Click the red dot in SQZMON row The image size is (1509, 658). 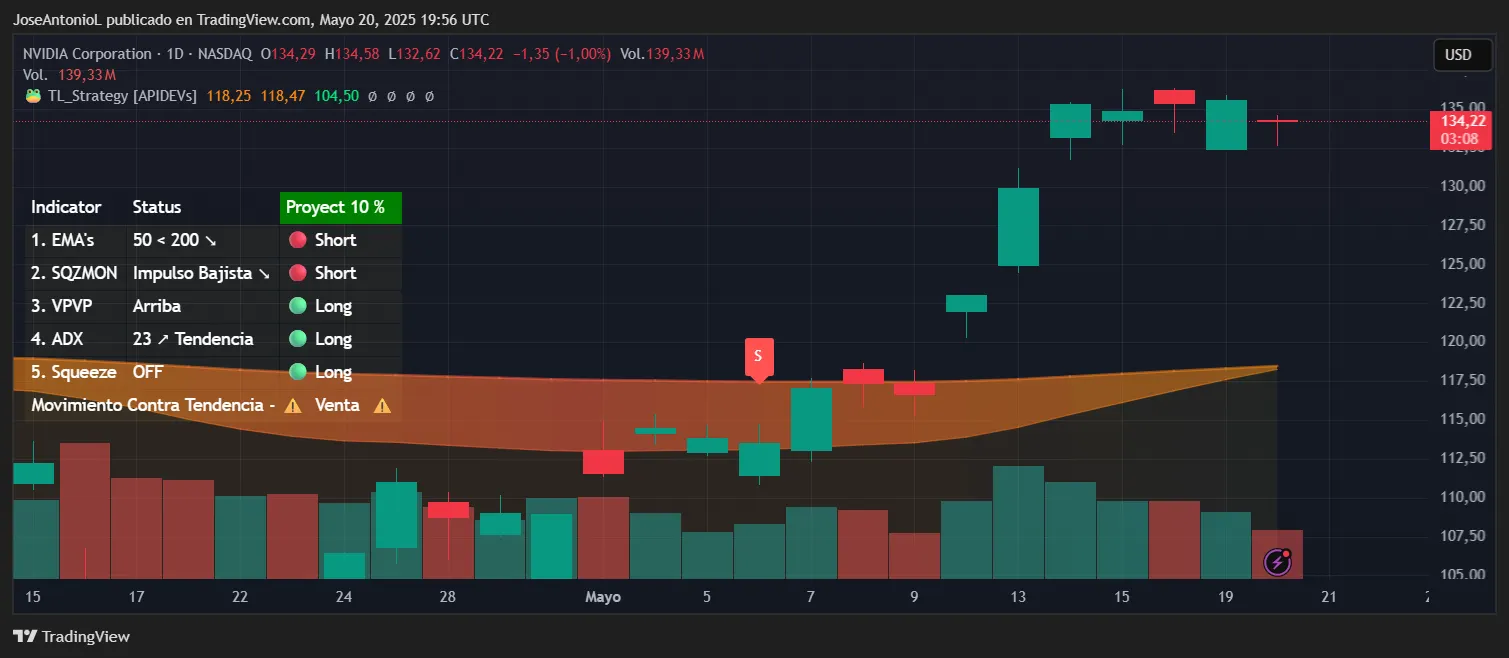pos(297,273)
